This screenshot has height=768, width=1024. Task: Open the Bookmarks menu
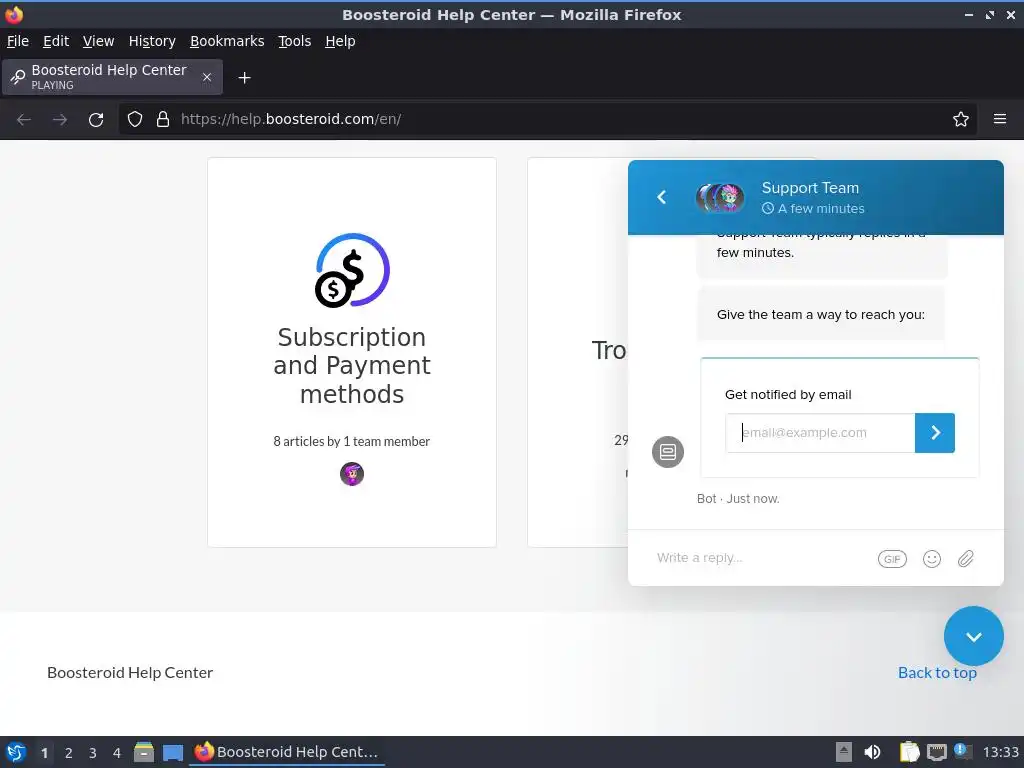(227, 41)
